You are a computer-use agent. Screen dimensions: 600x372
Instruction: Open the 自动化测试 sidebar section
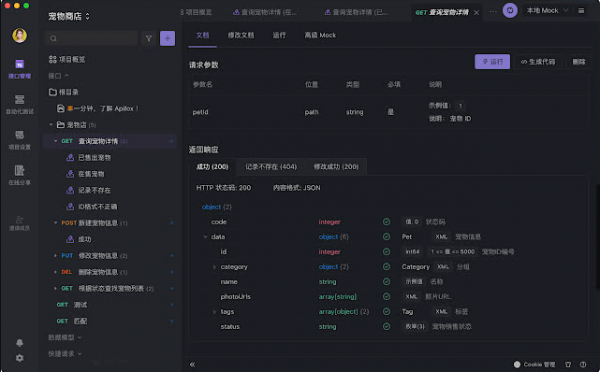point(20,104)
